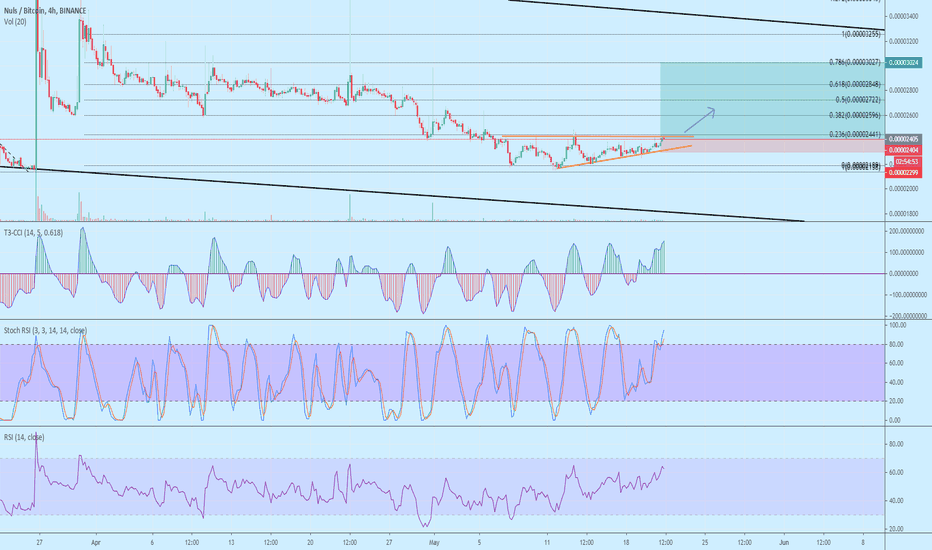Click the 13 date label on the time axis

click(231, 542)
